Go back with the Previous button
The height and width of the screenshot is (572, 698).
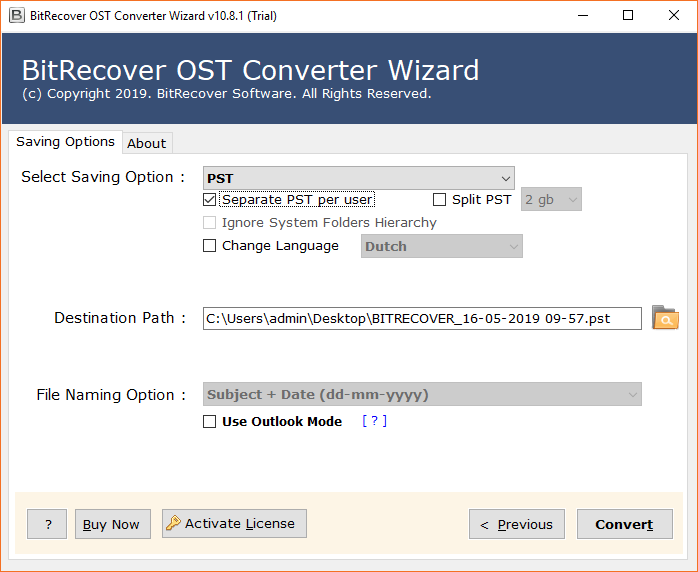(x=516, y=524)
